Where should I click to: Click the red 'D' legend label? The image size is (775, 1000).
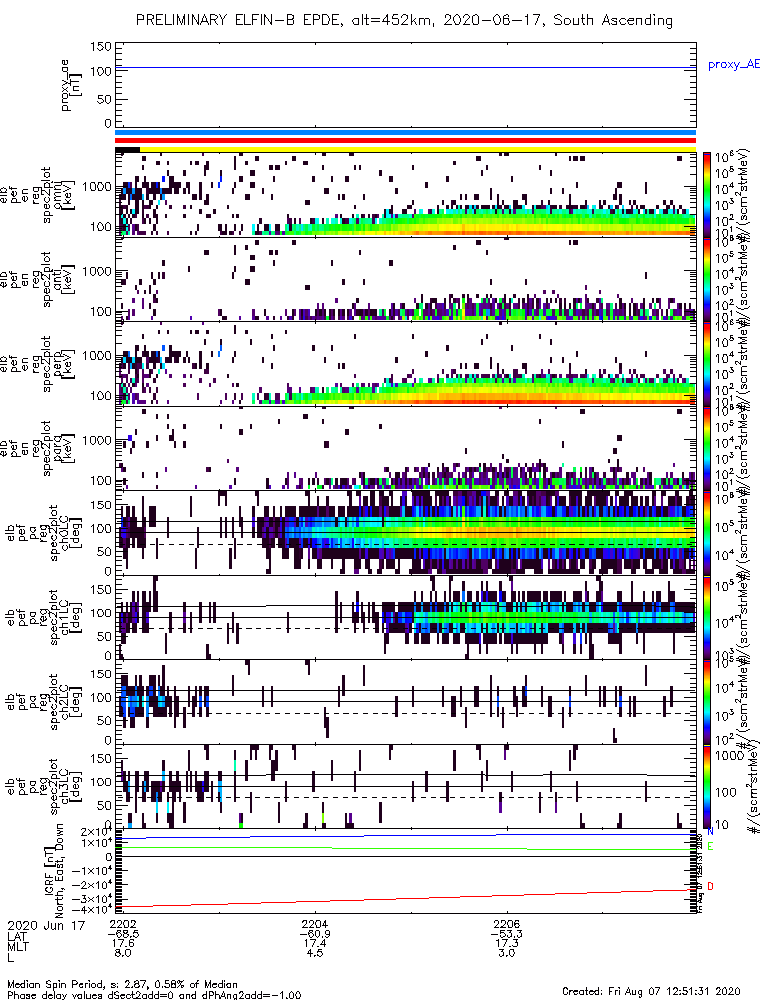(711, 886)
